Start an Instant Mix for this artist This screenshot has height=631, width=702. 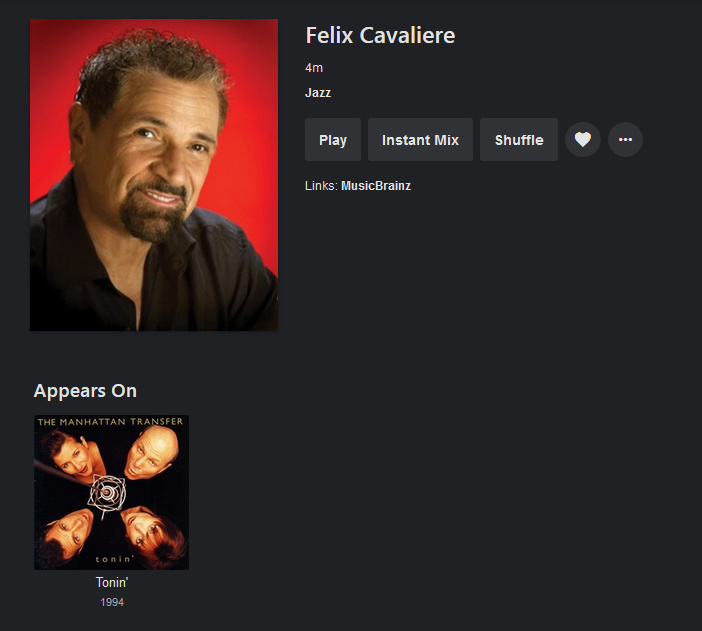(420, 140)
